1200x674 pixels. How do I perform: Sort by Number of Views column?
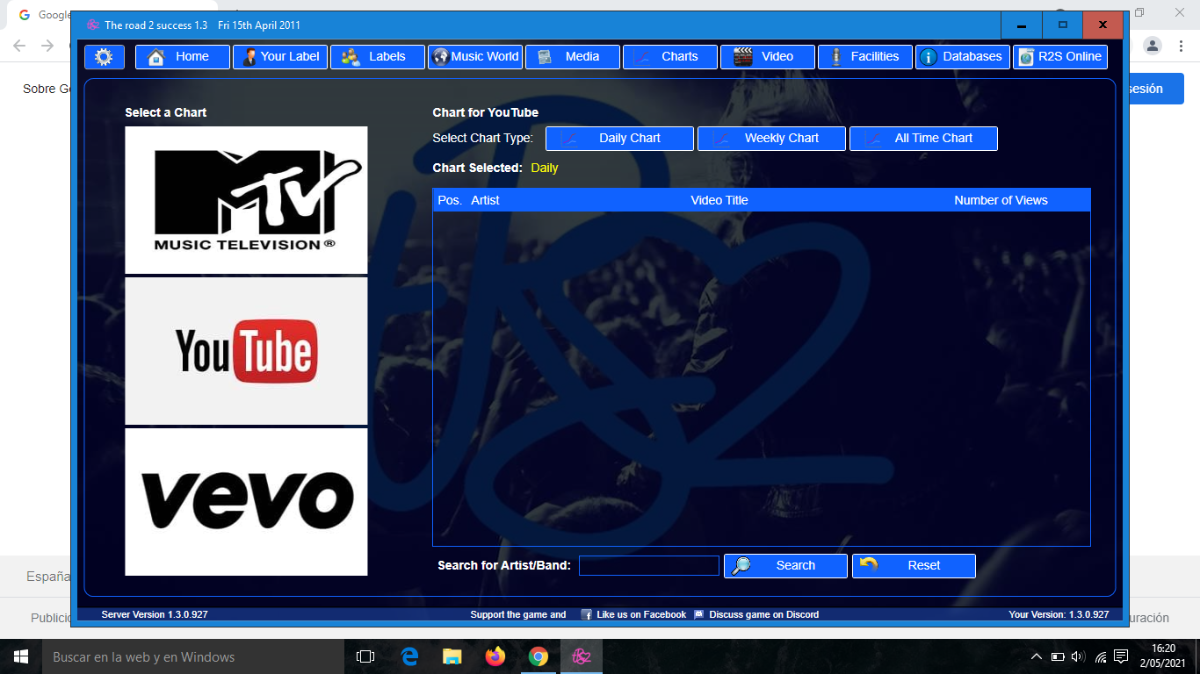1000,200
